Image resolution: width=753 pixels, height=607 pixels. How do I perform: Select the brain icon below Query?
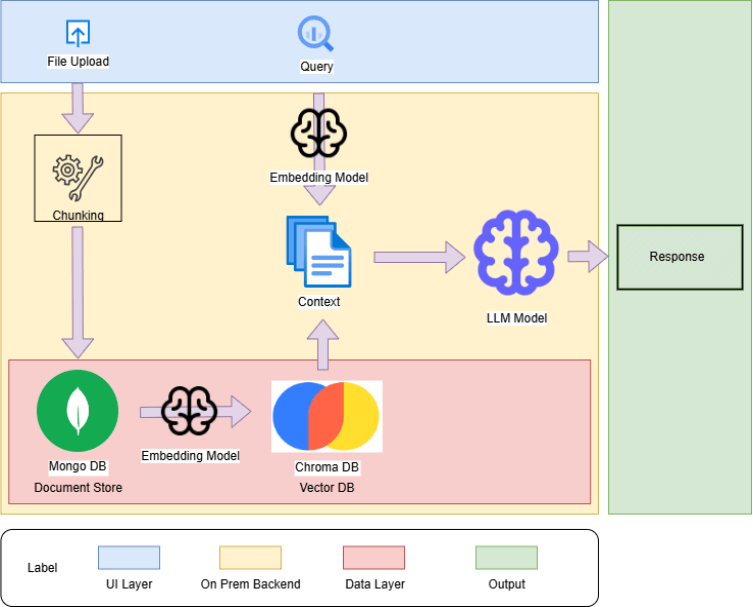tap(318, 131)
